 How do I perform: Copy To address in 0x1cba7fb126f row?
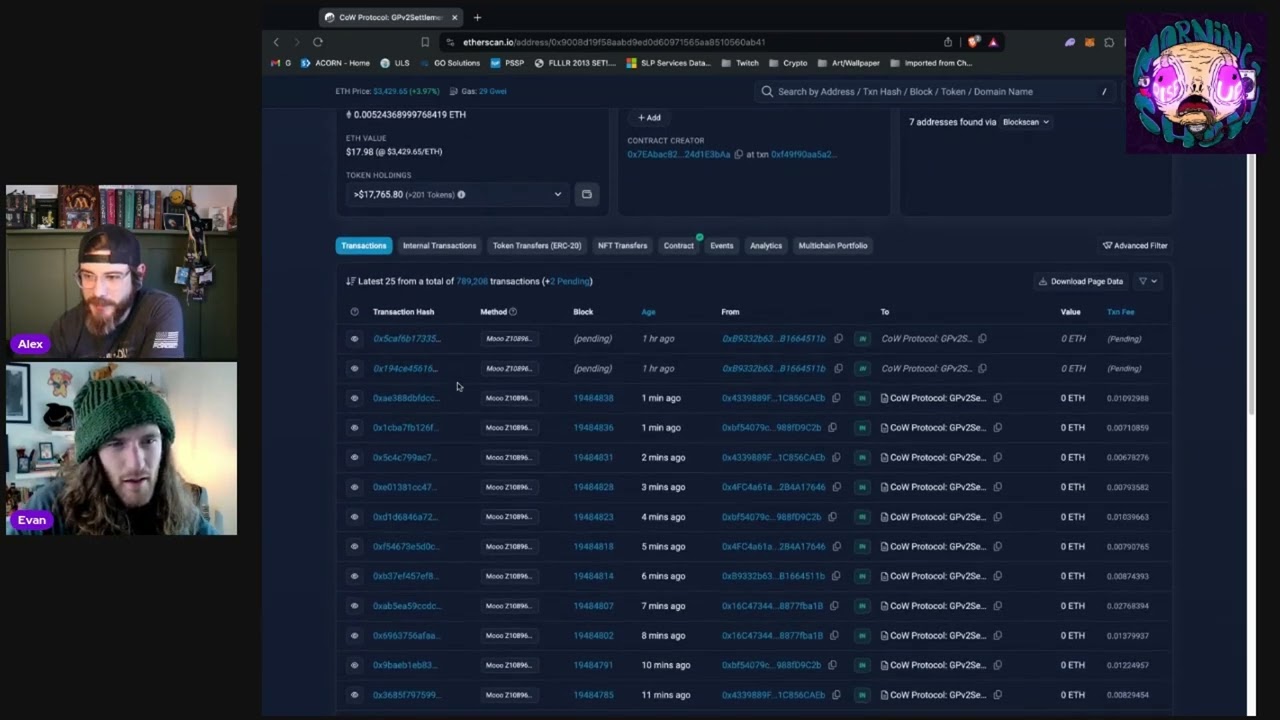[997, 428]
